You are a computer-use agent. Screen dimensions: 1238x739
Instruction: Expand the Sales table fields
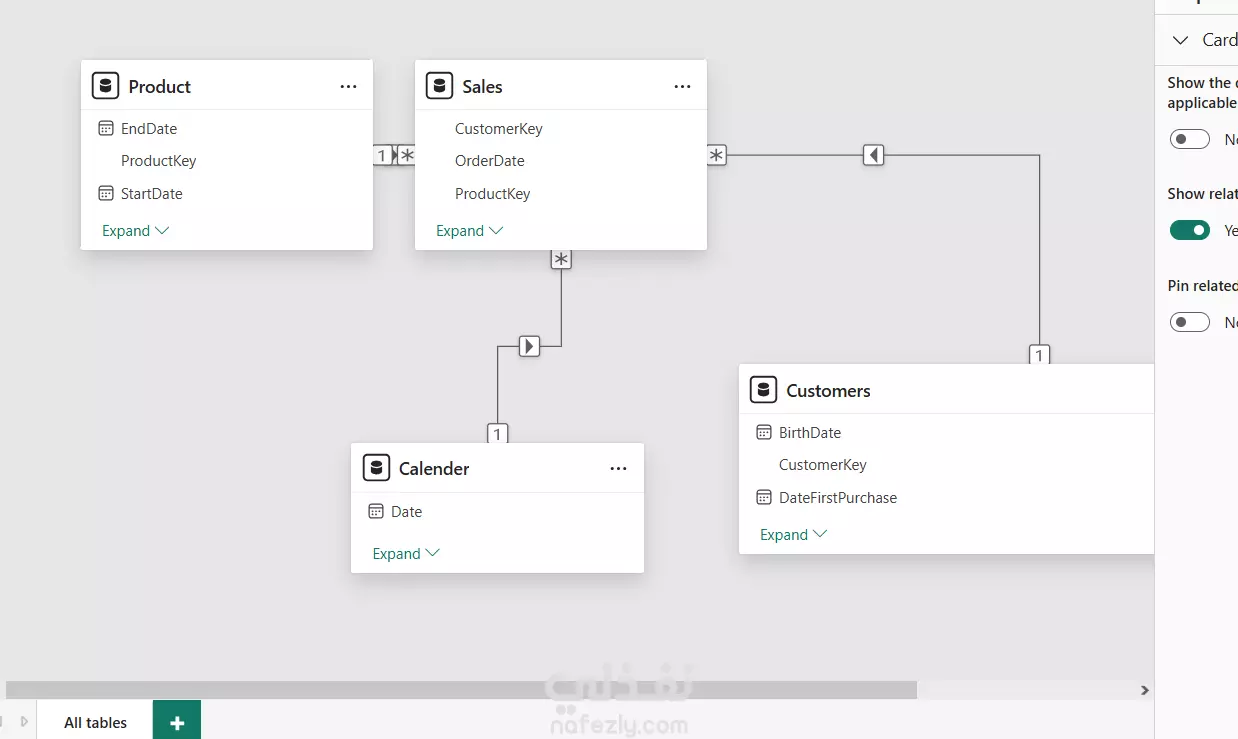pyautogui.click(x=469, y=231)
